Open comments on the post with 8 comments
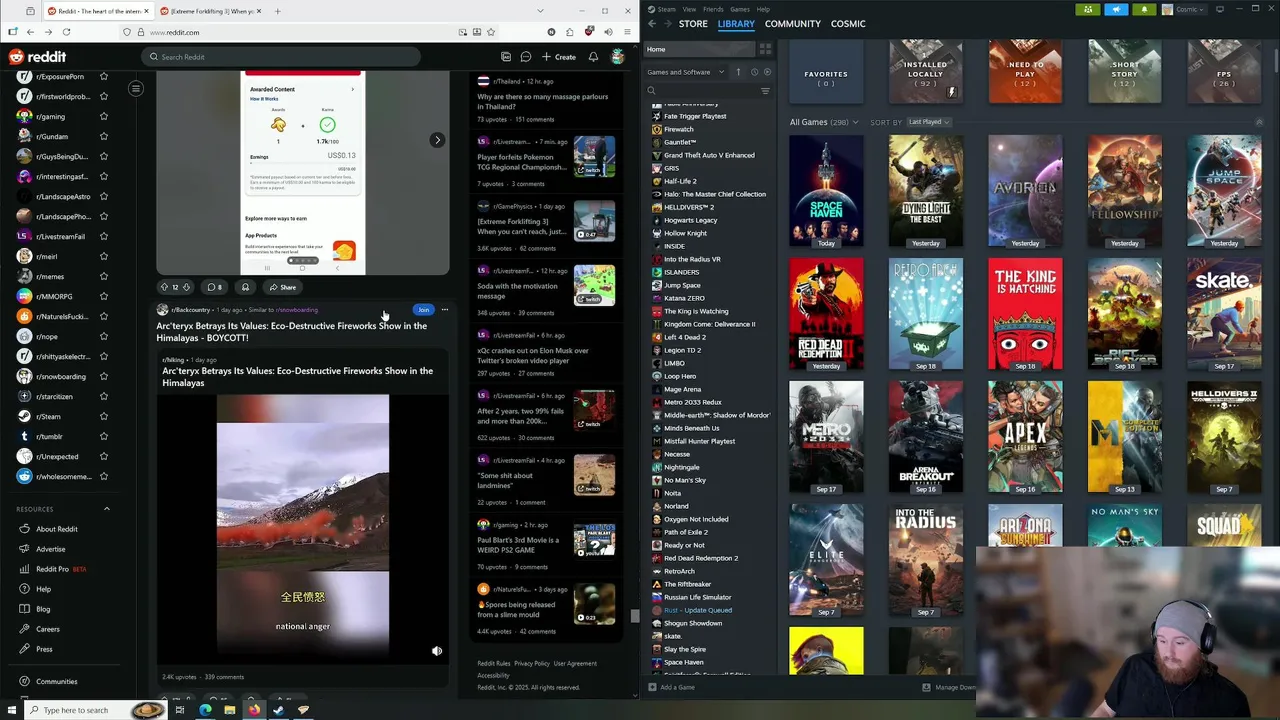Screen dimensions: 1280x720 click(214, 287)
